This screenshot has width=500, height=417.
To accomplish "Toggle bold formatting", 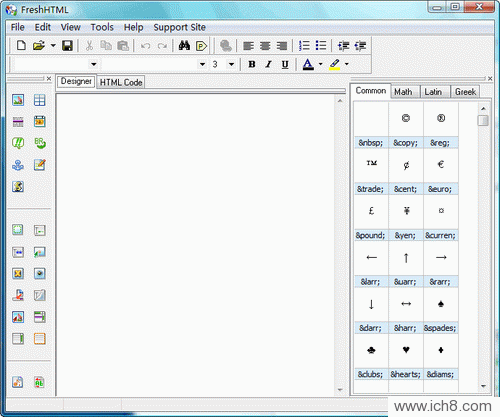I will pyautogui.click(x=252, y=64).
